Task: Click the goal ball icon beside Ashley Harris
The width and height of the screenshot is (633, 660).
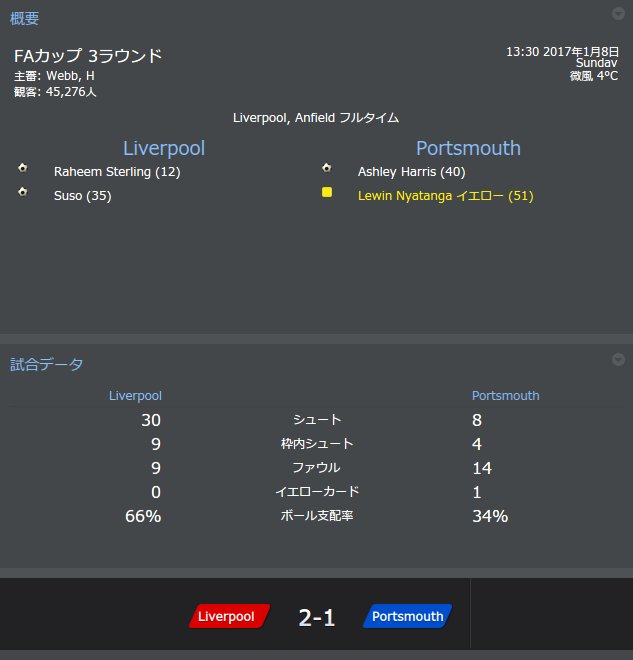Action: (327, 168)
